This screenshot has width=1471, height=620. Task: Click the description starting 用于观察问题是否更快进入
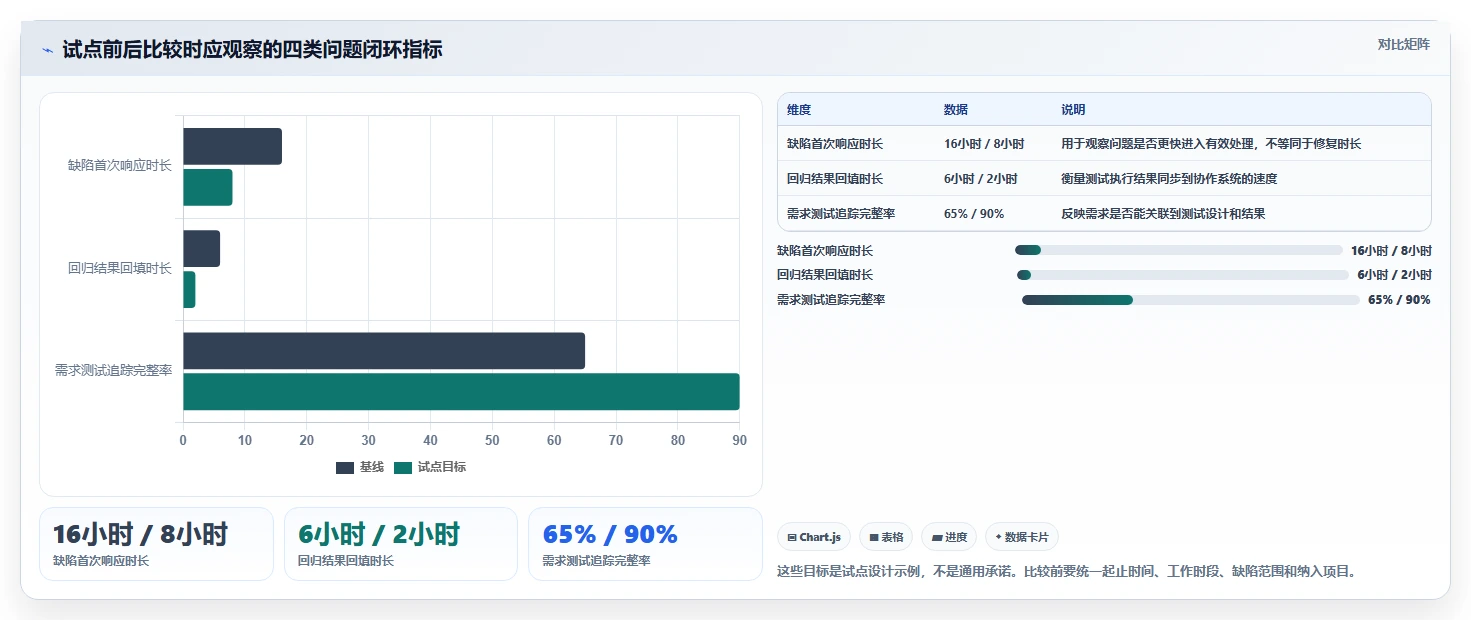click(1211, 144)
